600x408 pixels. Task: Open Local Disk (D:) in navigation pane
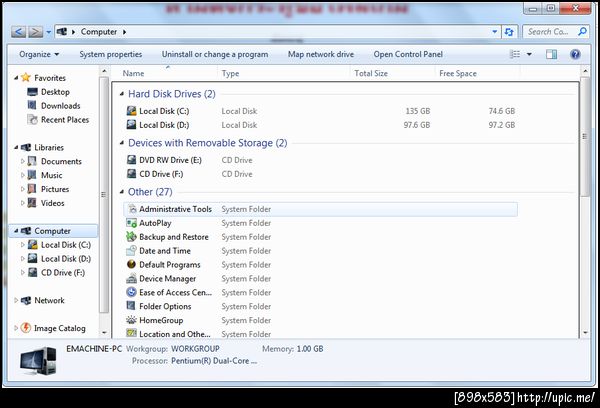pyautogui.click(x=65, y=259)
